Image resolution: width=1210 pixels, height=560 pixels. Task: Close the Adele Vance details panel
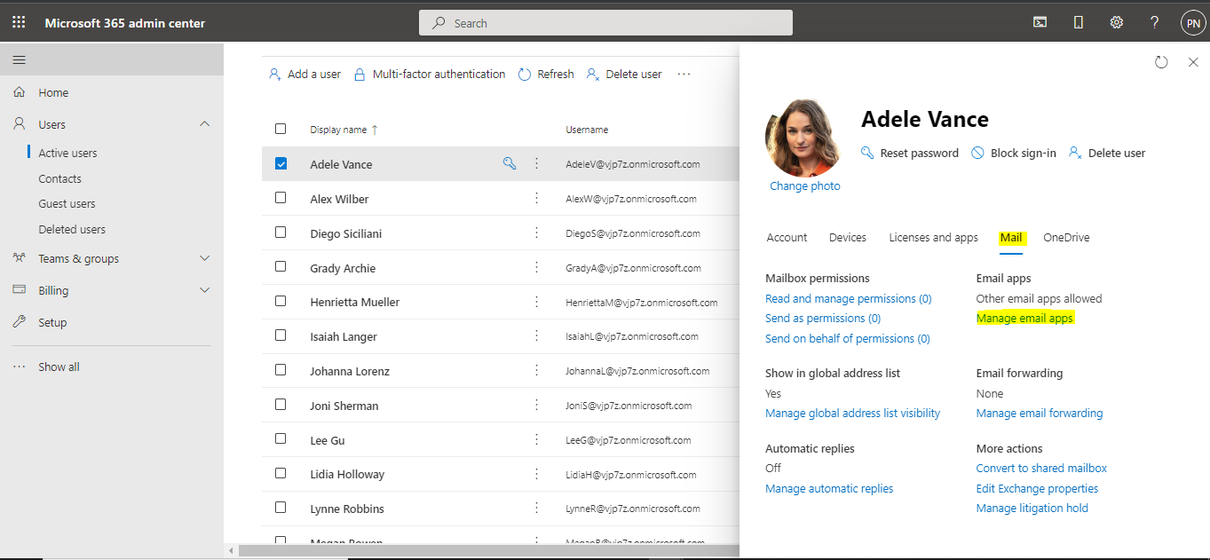click(1193, 62)
